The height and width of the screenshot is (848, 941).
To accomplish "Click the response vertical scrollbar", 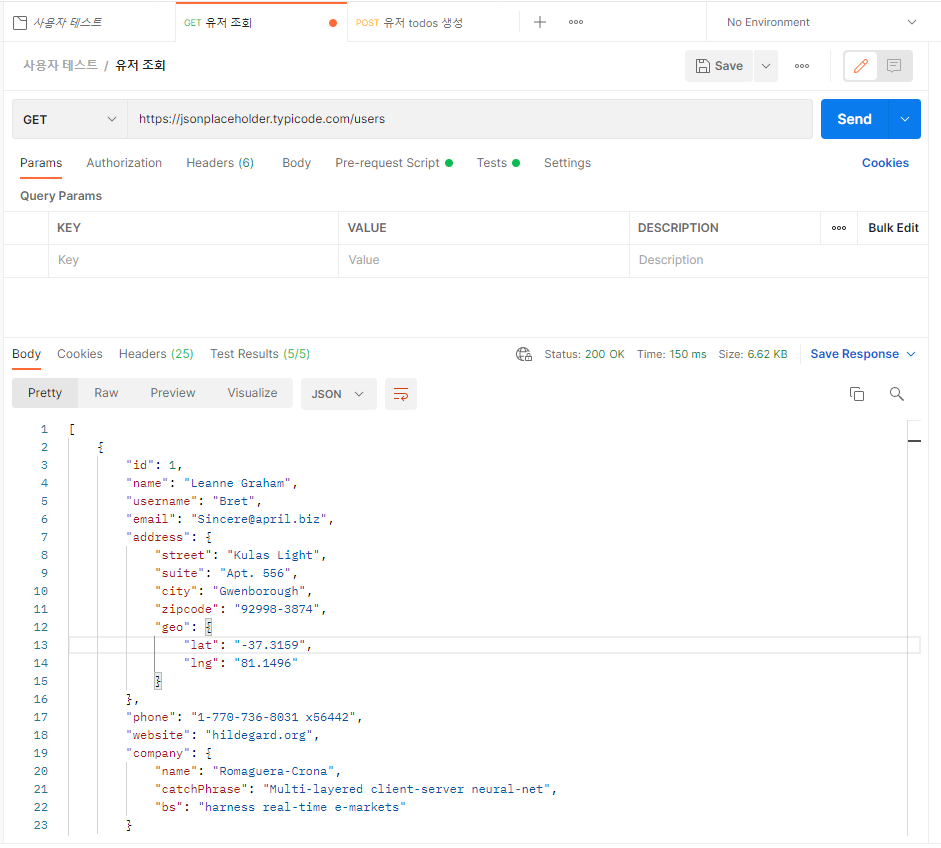I will click(914, 628).
